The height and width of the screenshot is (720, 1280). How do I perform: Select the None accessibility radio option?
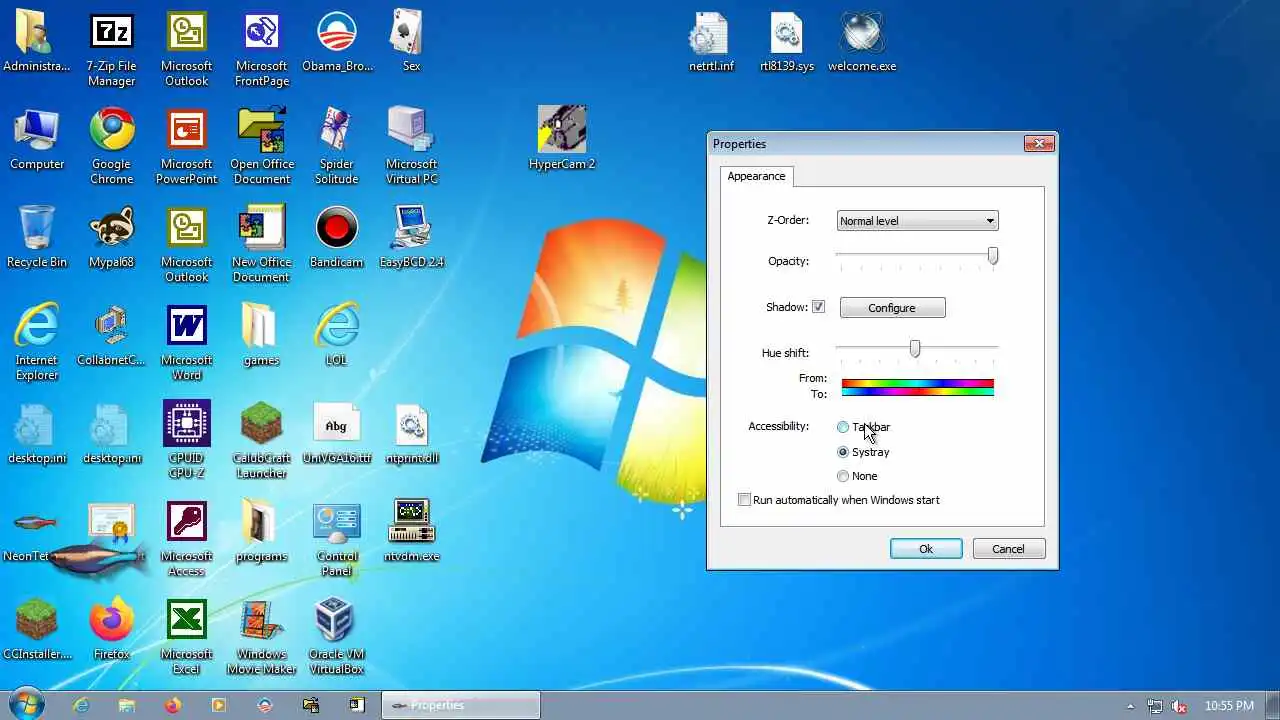tap(843, 476)
